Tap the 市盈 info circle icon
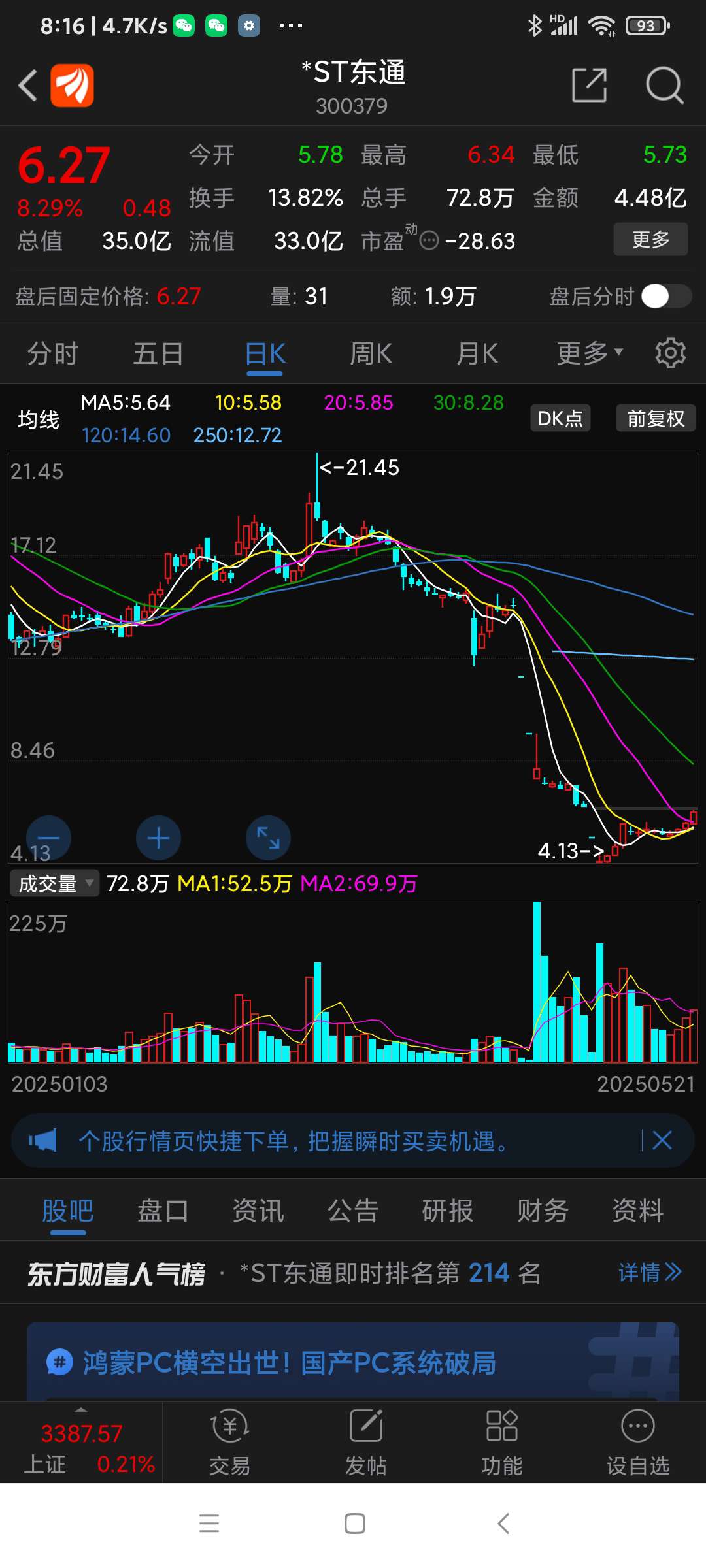 point(429,240)
